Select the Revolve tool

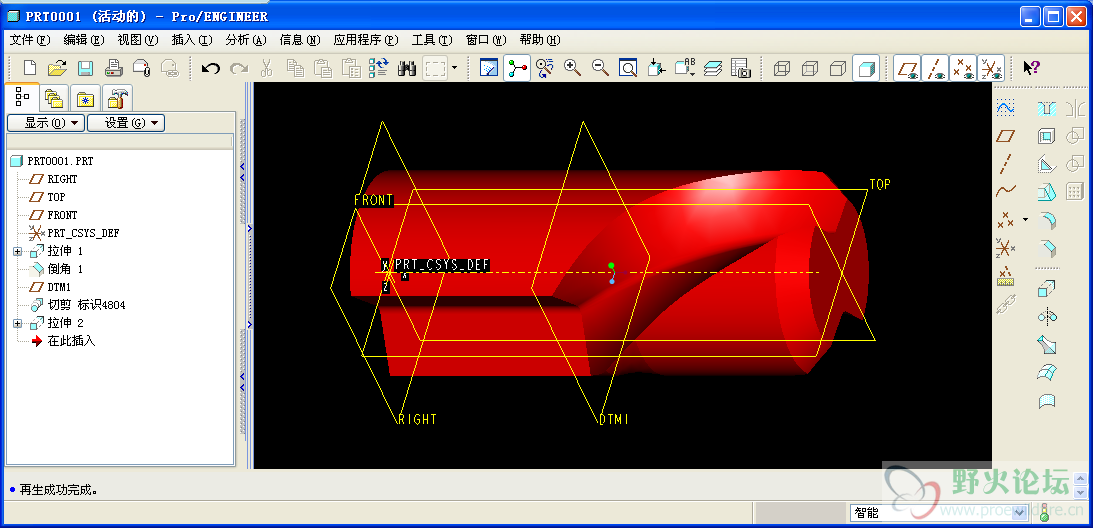pos(1047,316)
